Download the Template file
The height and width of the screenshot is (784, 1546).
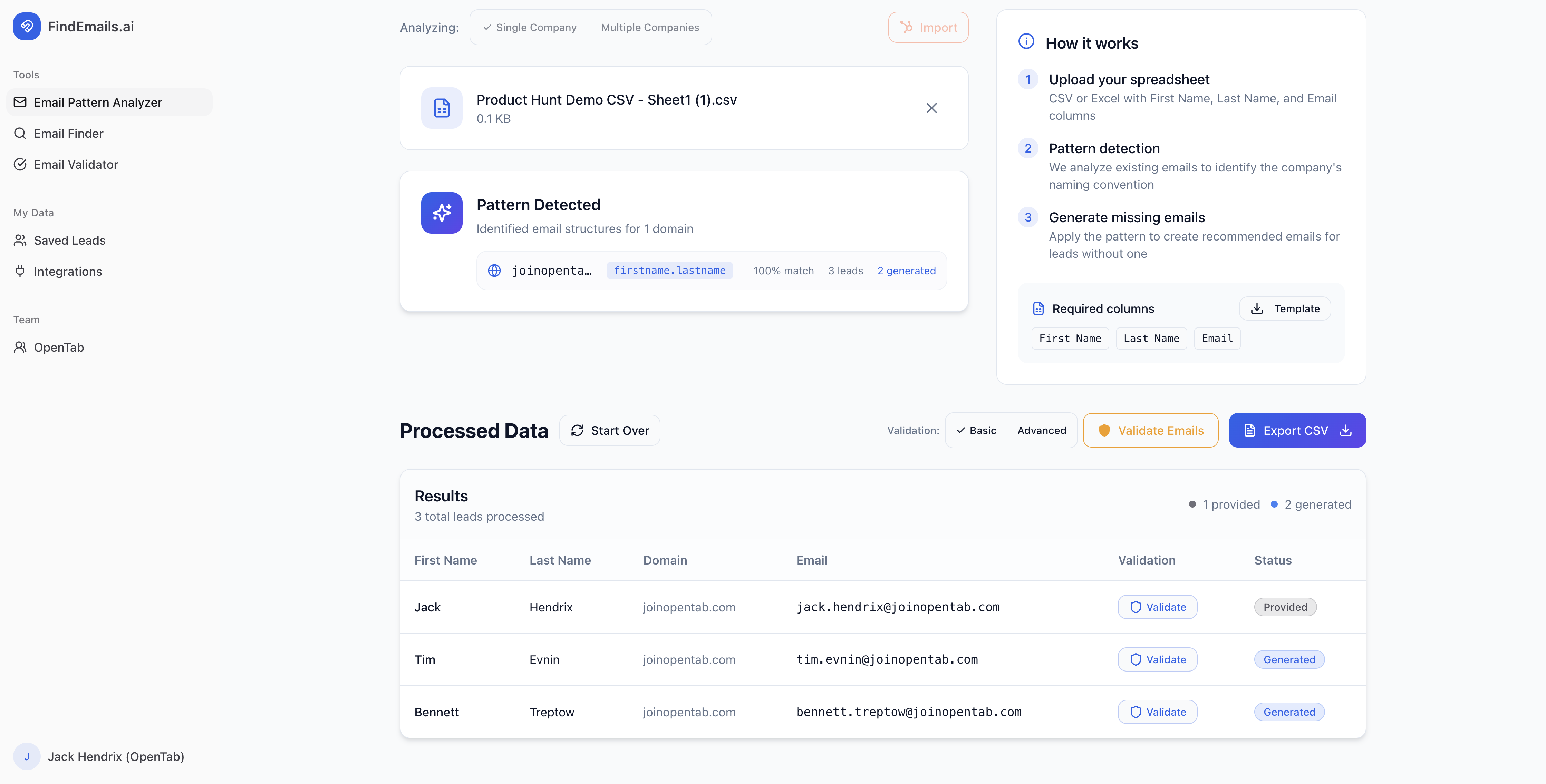coord(1285,308)
